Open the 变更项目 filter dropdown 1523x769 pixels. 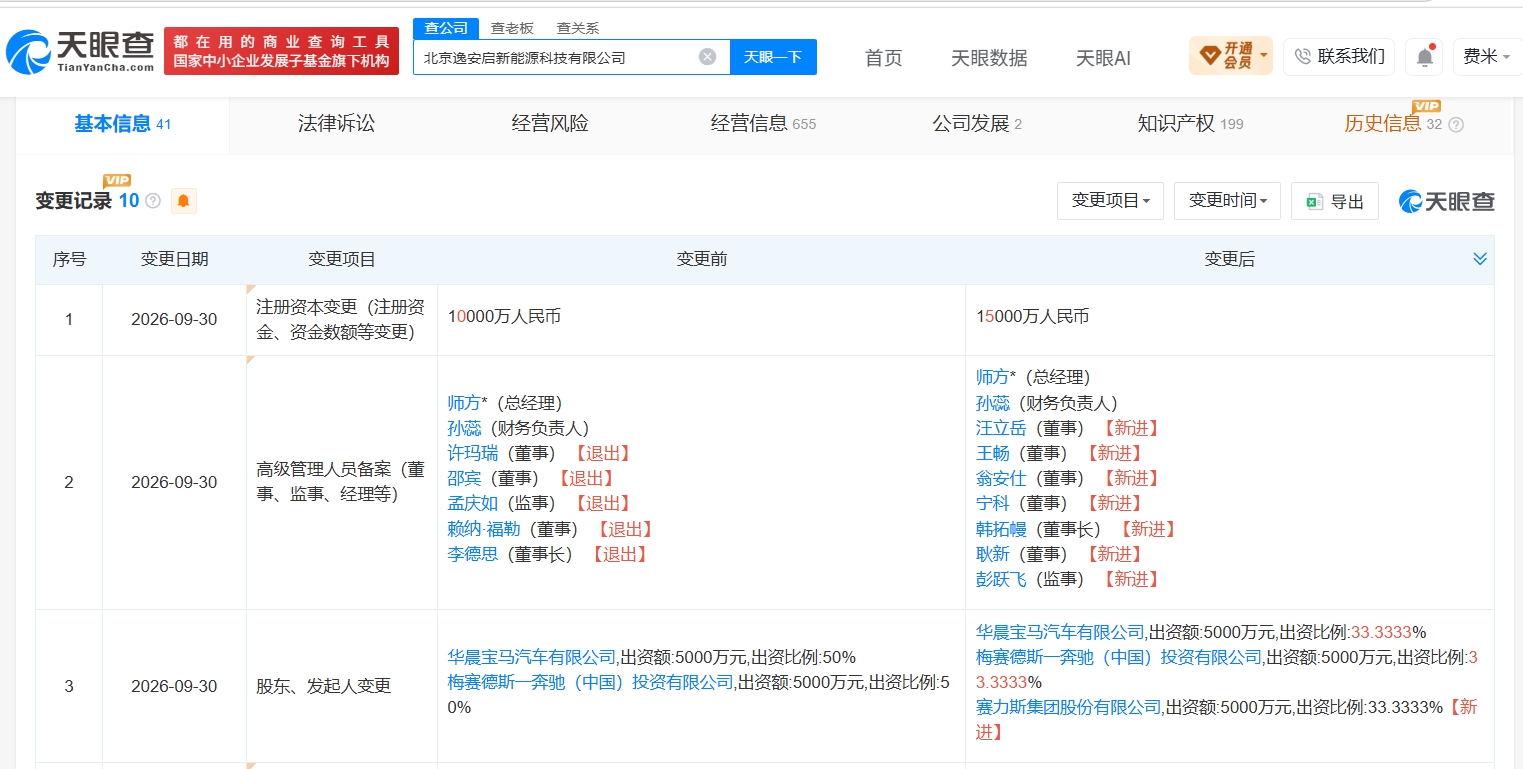1111,201
